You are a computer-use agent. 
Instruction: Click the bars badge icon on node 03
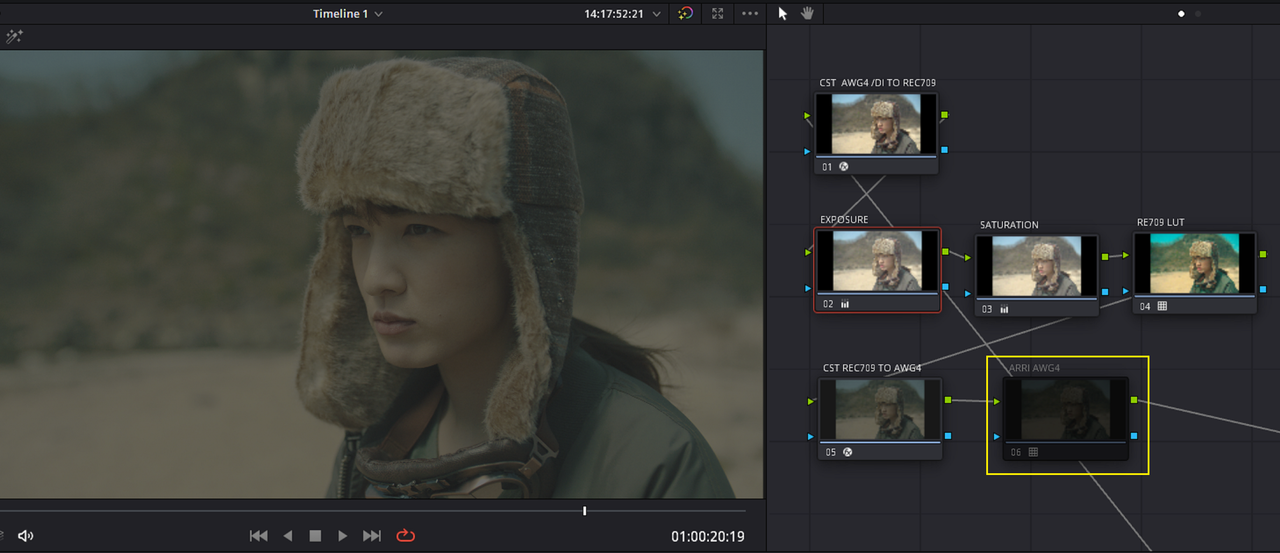(x=1004, y=309)
